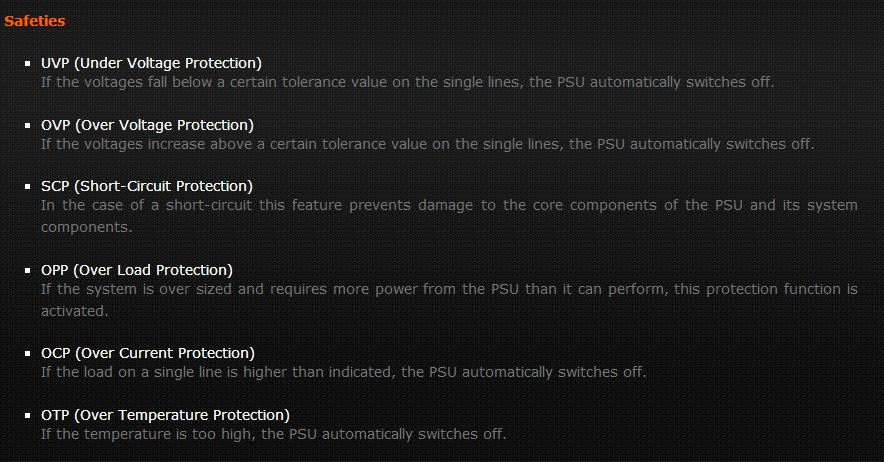Image resolution: width=884 pixels, height=462 pixels.
Task: Click the word "activated." under OPP
Action: pyautogui.click(x=74, y=310)
